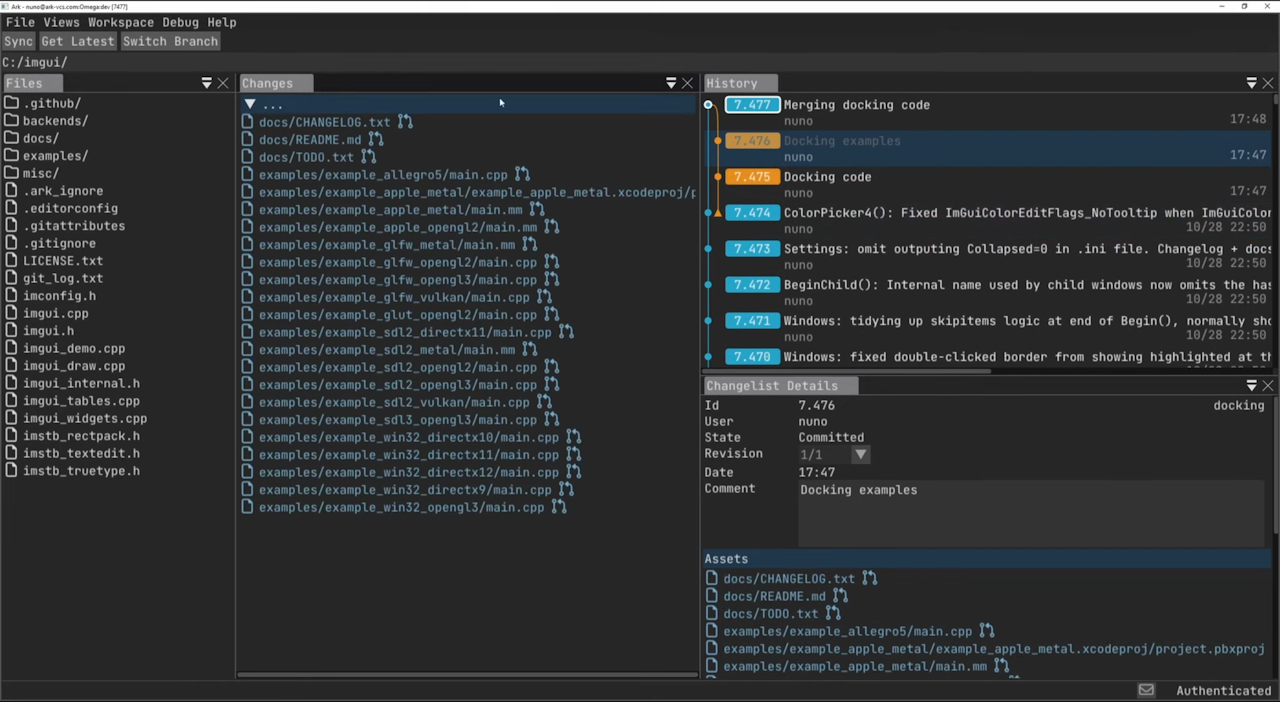Click the file icon next to imgui_demo.cpp
This screenshot has width=1280, height=702.
(x=12, y=348)
